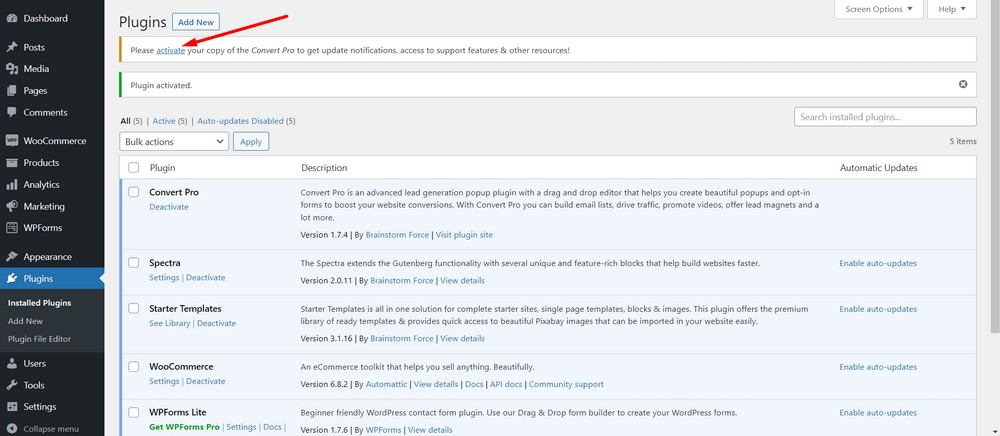The height and width of the screenshot is (436, 1000).
Task: Visit plugin site for Convert Pro
Action: click(x=464, y=235)
